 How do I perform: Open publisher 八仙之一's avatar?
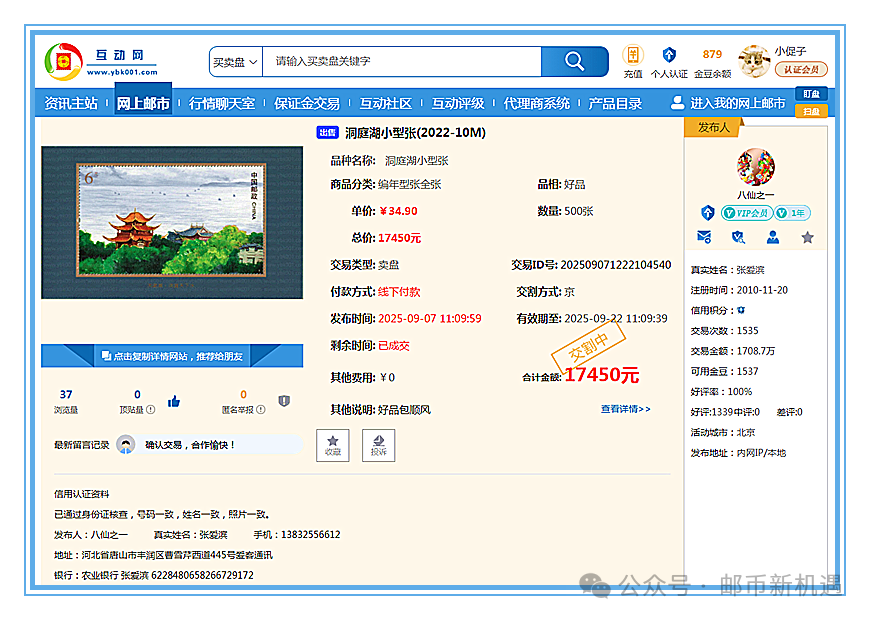pyautogui.click(x=756, y=167)
